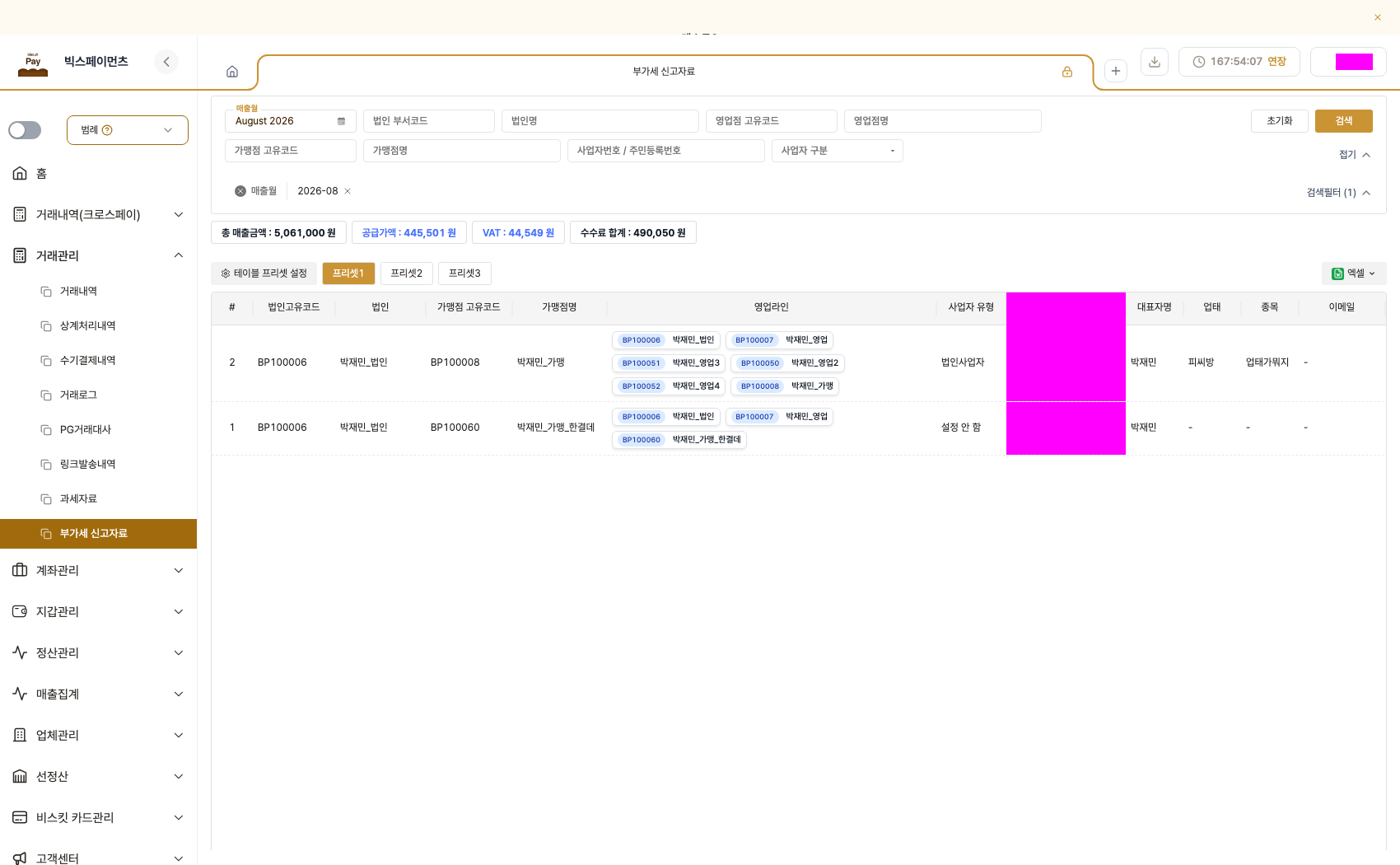Add a new tab with plus icon

pos(1116,71)
